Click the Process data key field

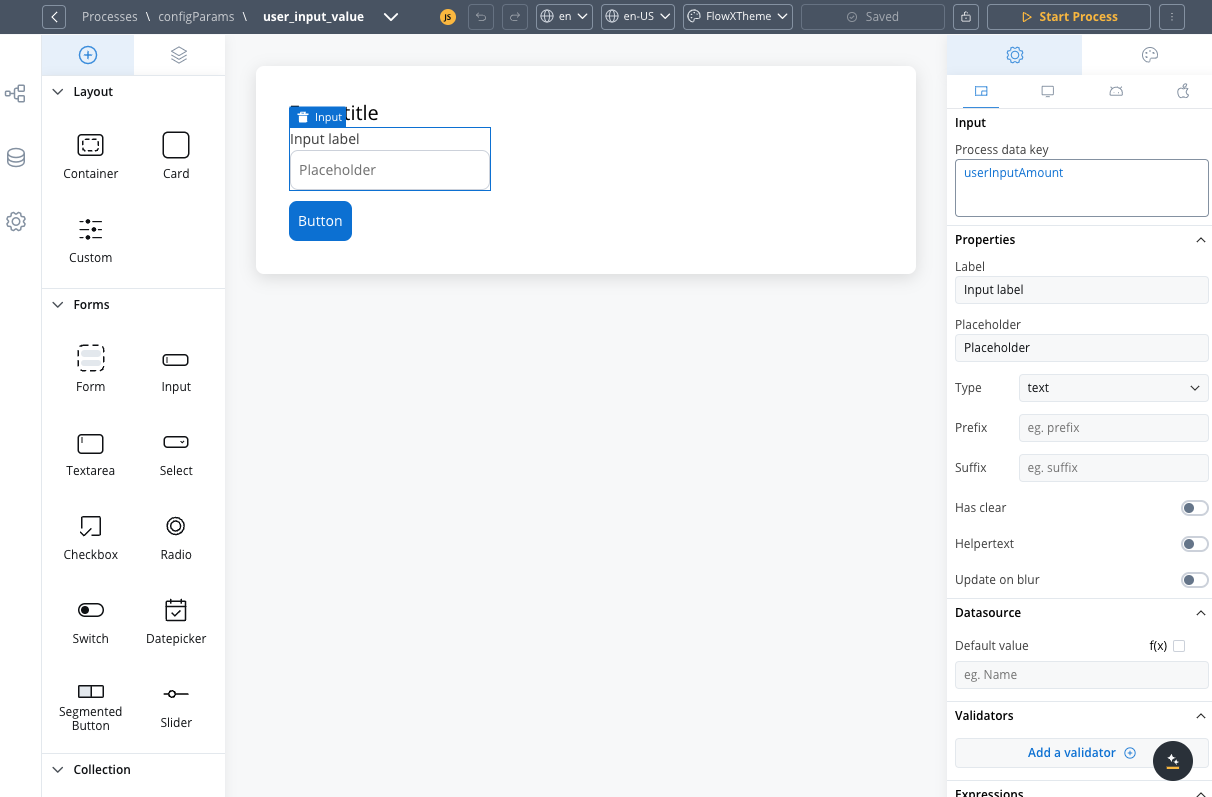1082,188
